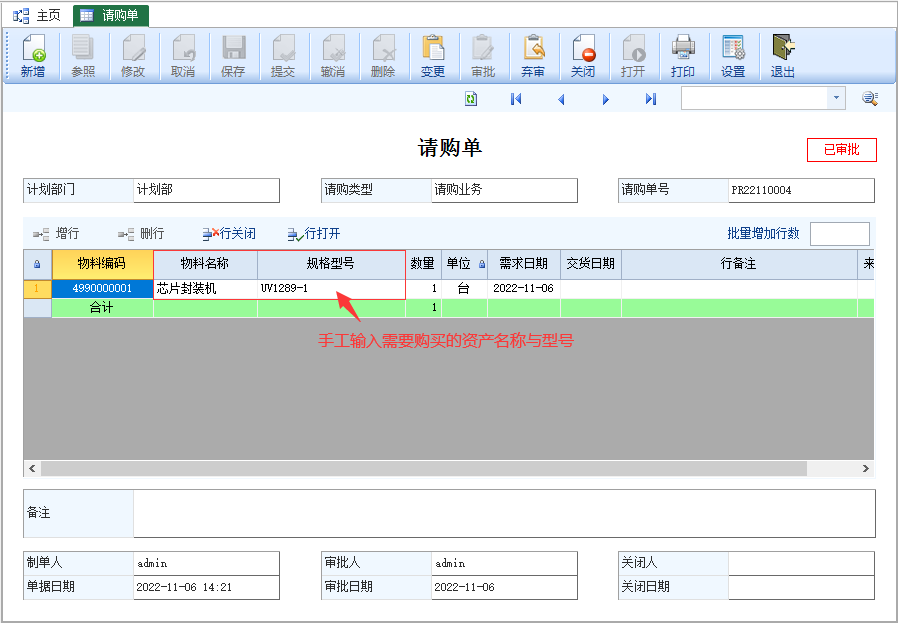Click the 交货日期 column header
This screenshot has width=898, height=623.
tap(590, 264)
